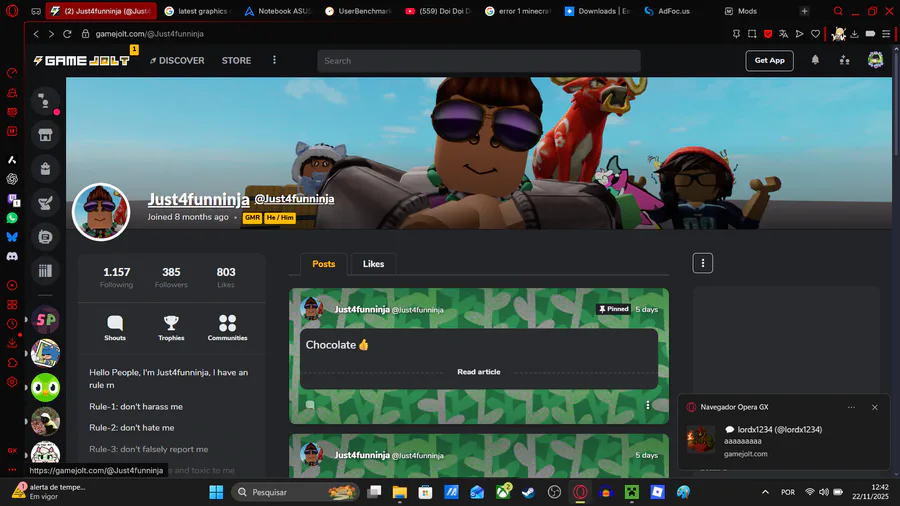The width and height of the screenshot is (900, 506).
Task: Open WhatsApp in Opera sidebar
Action: point(12,218)
